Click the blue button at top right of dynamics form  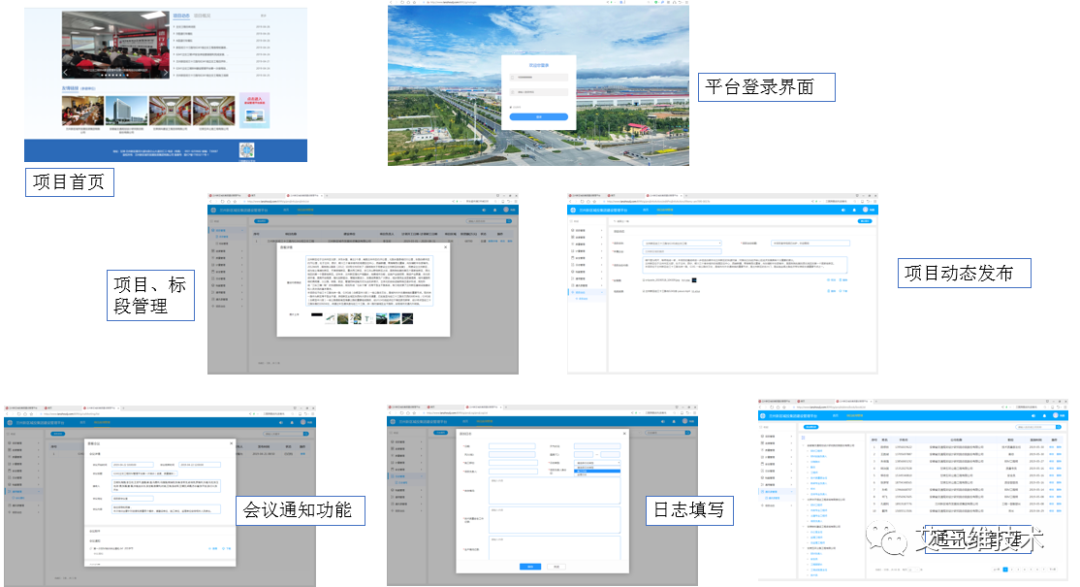864,221
